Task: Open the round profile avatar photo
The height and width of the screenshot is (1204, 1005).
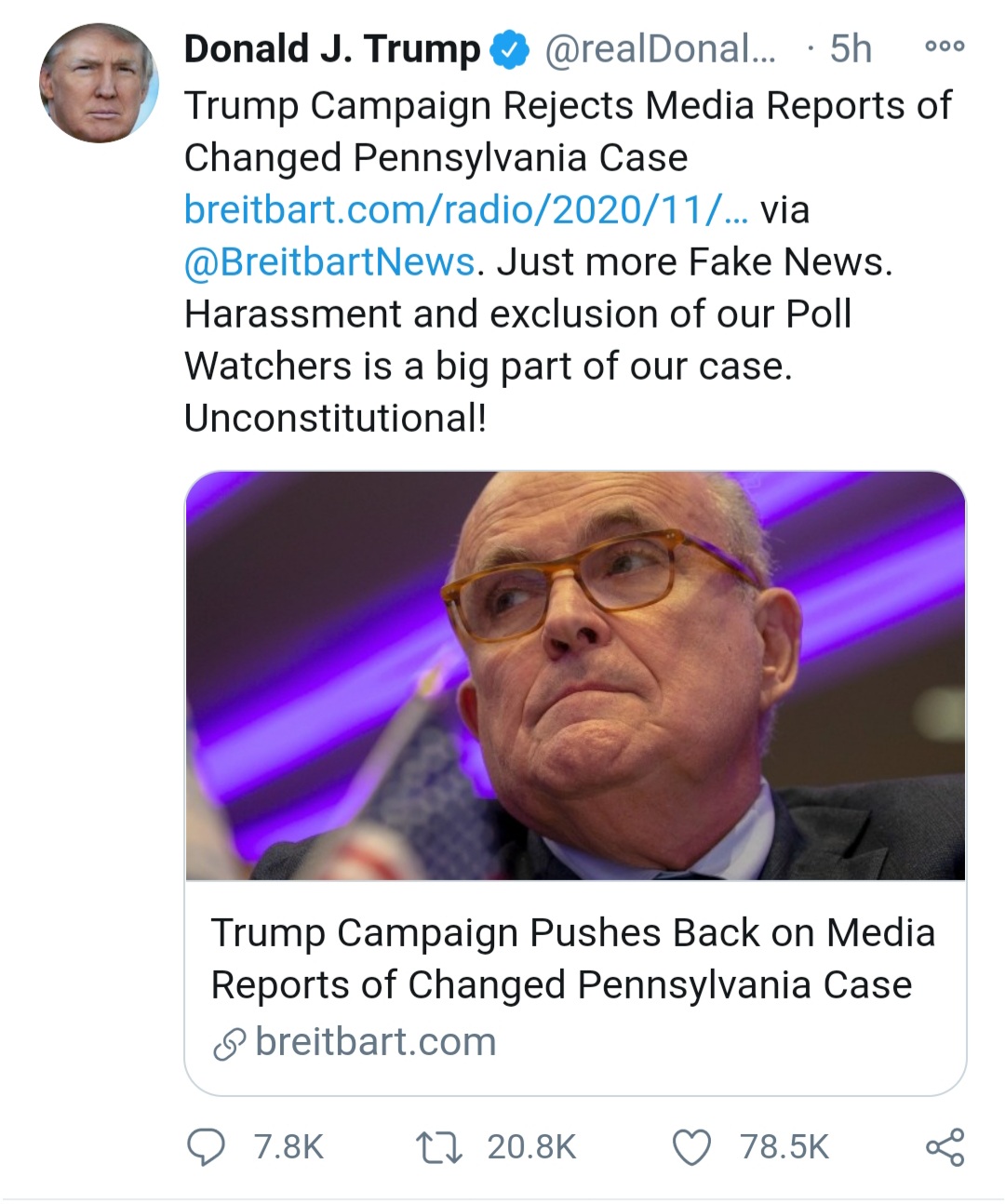Action: 98,84
